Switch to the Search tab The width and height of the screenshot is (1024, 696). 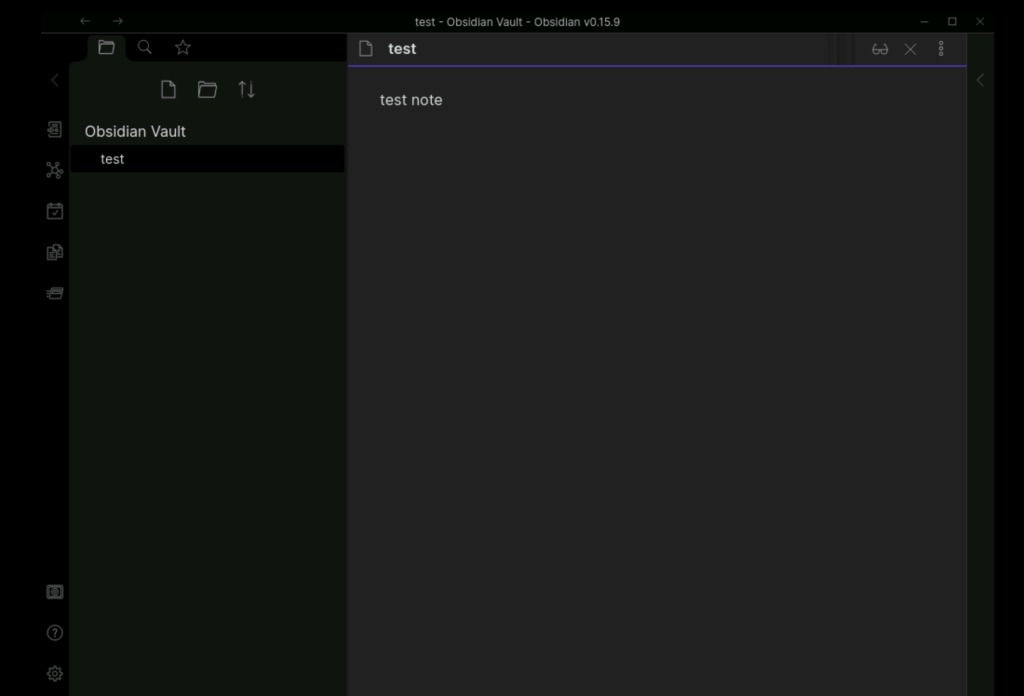point(145,47)
